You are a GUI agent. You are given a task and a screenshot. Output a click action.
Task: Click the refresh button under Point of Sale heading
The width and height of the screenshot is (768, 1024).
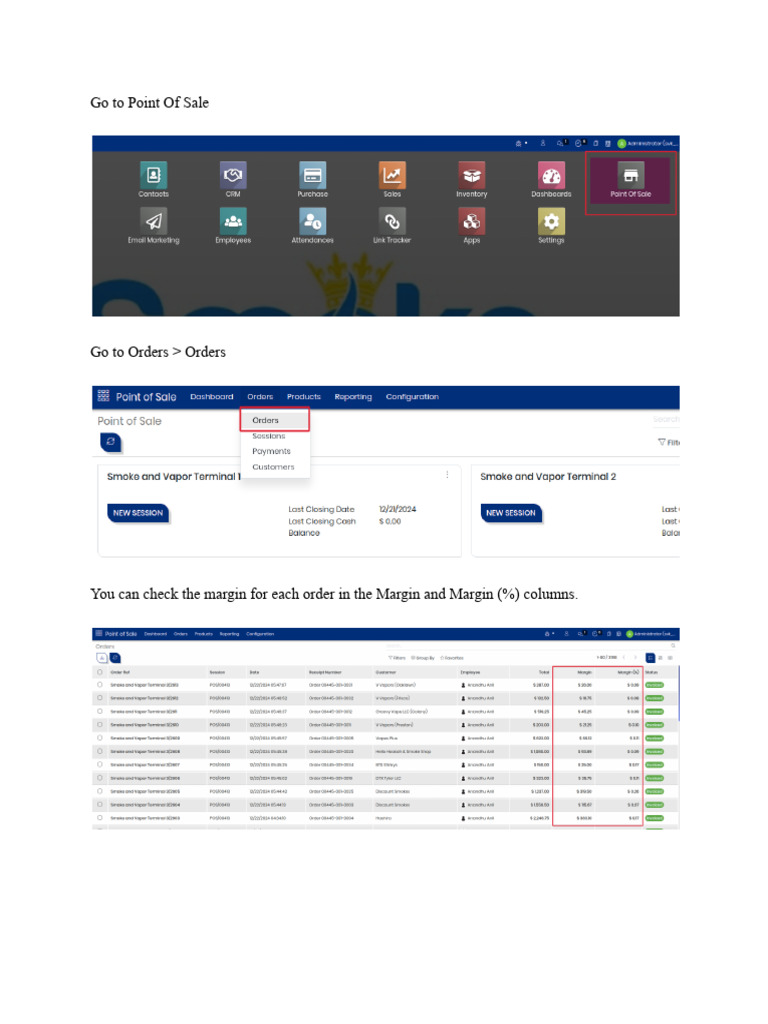tap(110, 442)
